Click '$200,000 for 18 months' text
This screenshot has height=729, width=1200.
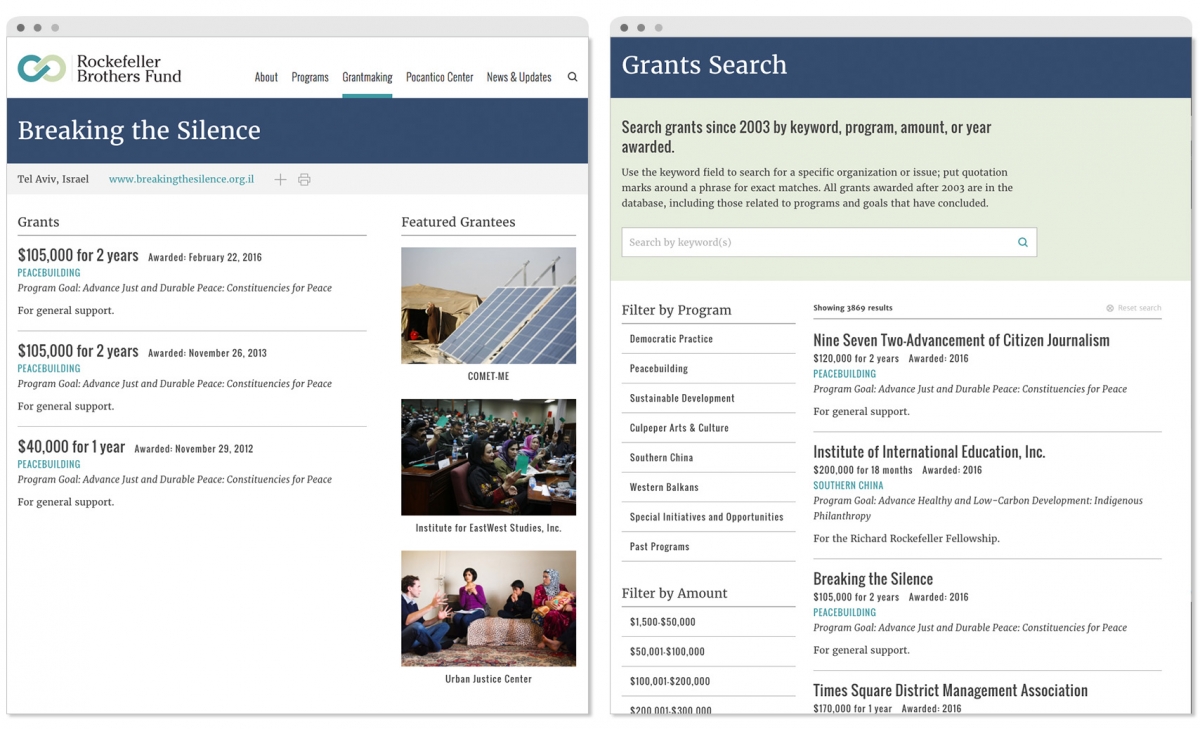[x=863, y=470]
